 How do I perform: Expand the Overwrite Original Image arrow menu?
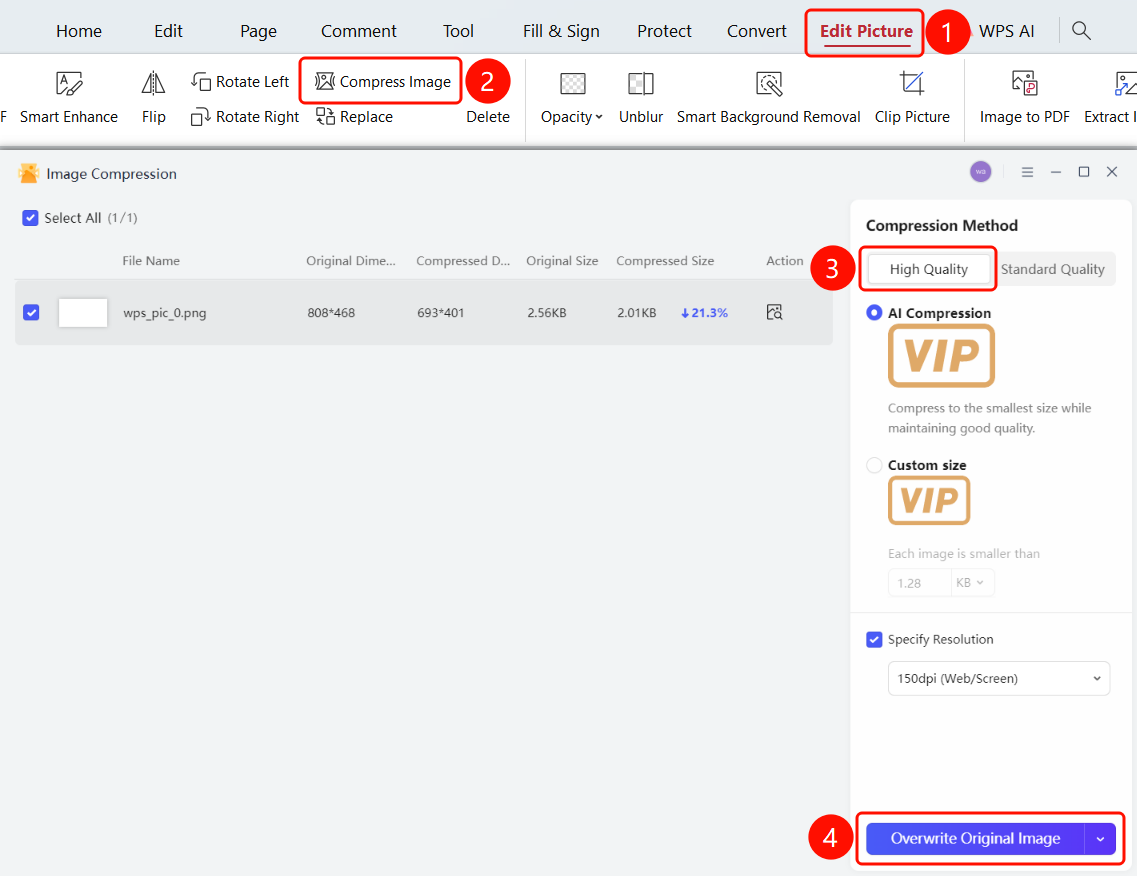pos(1100,839)
